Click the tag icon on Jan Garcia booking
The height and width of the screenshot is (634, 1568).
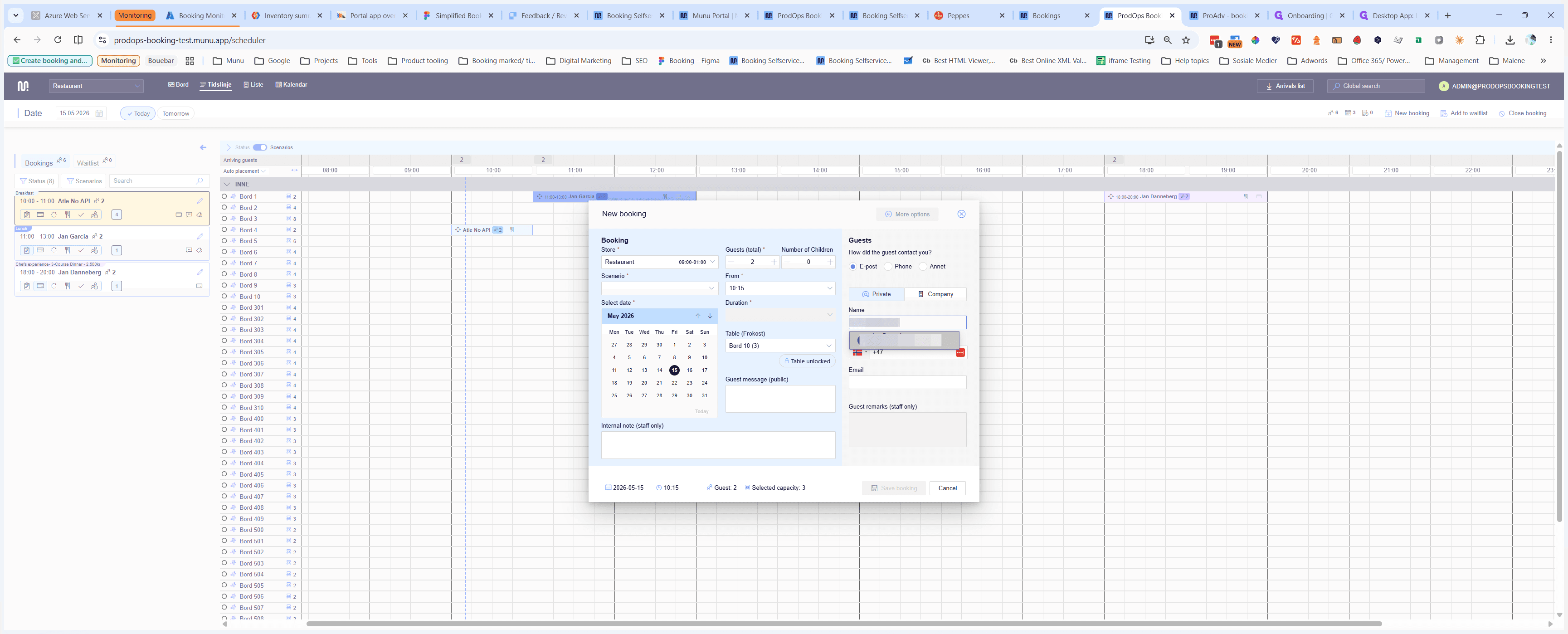pyautogui.click(x=199, y=250)
